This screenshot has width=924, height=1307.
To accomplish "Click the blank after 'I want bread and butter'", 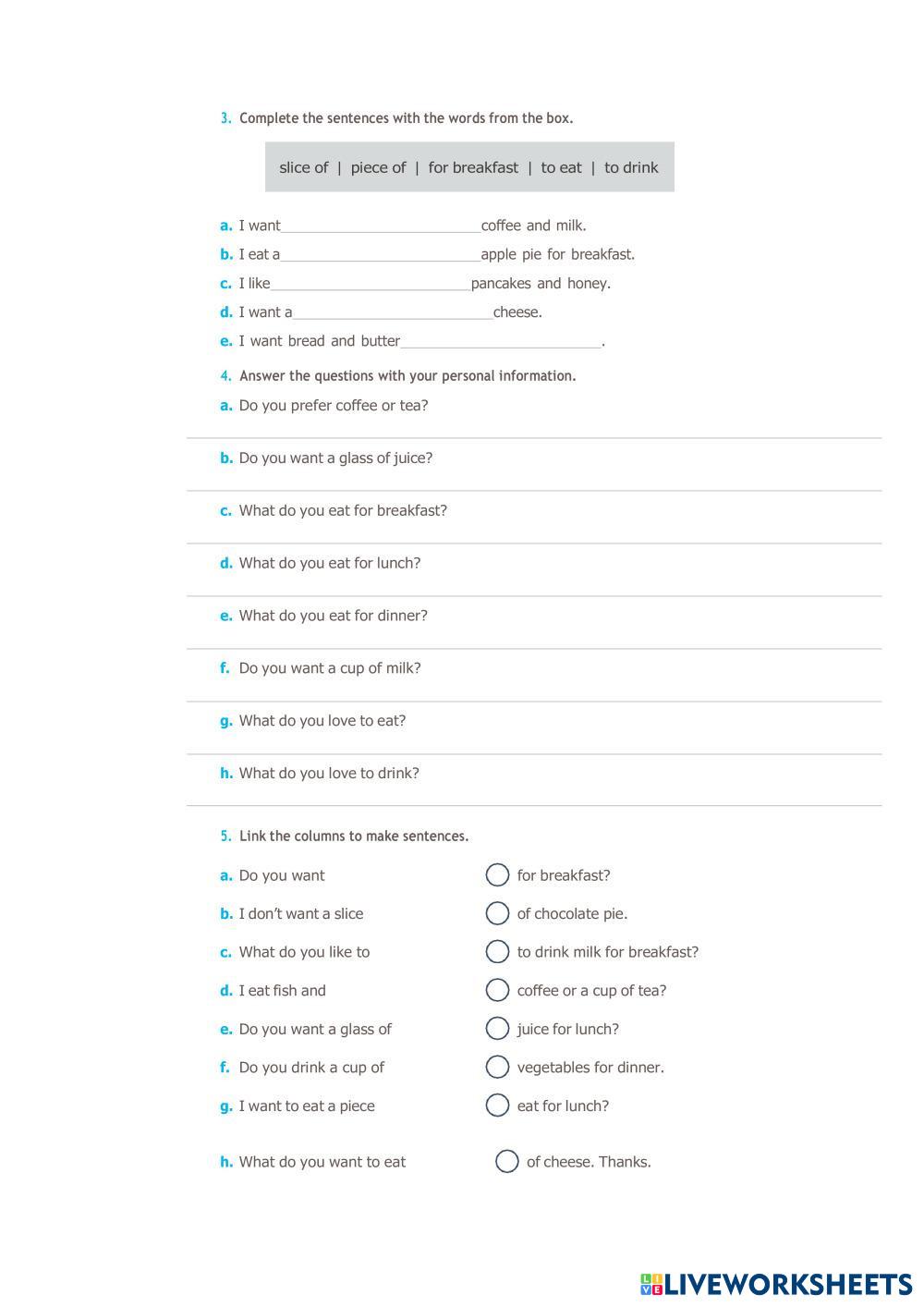I will point(501,341).
